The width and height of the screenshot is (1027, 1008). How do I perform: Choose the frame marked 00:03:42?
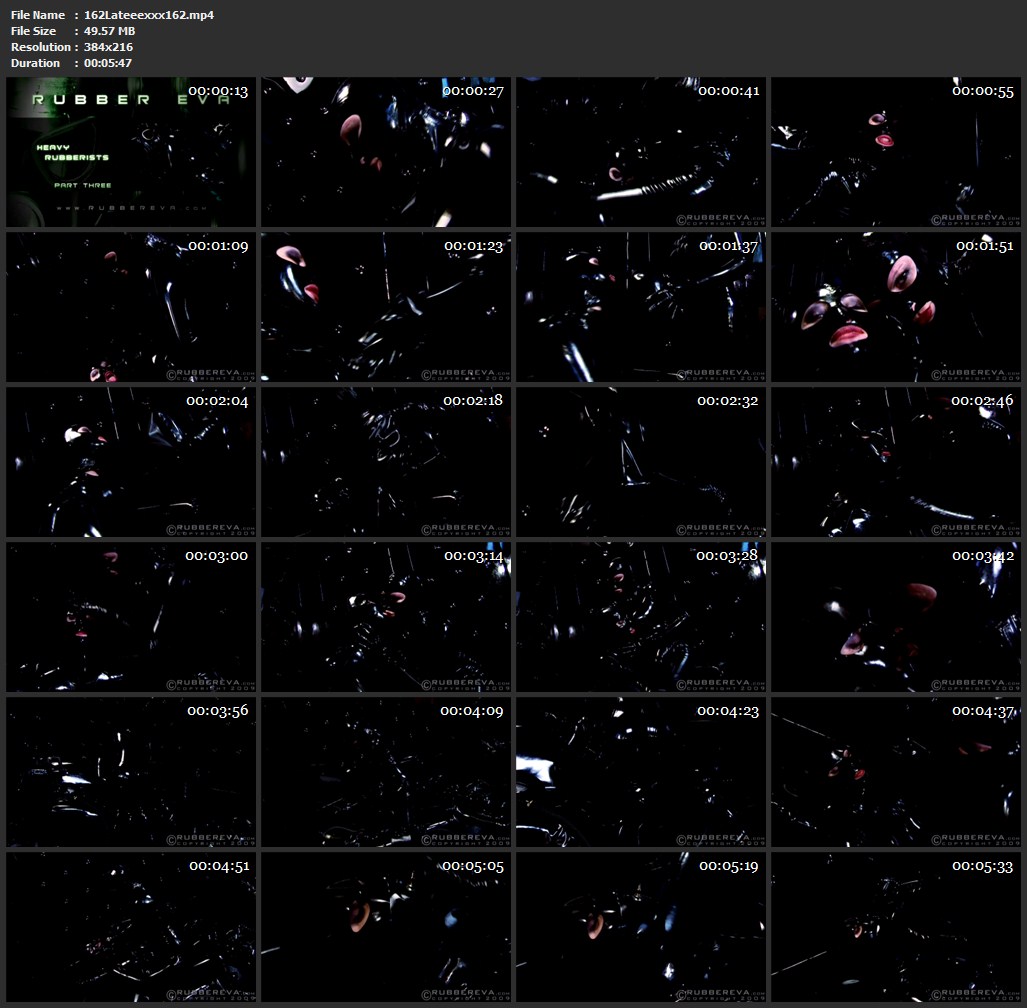895,617
